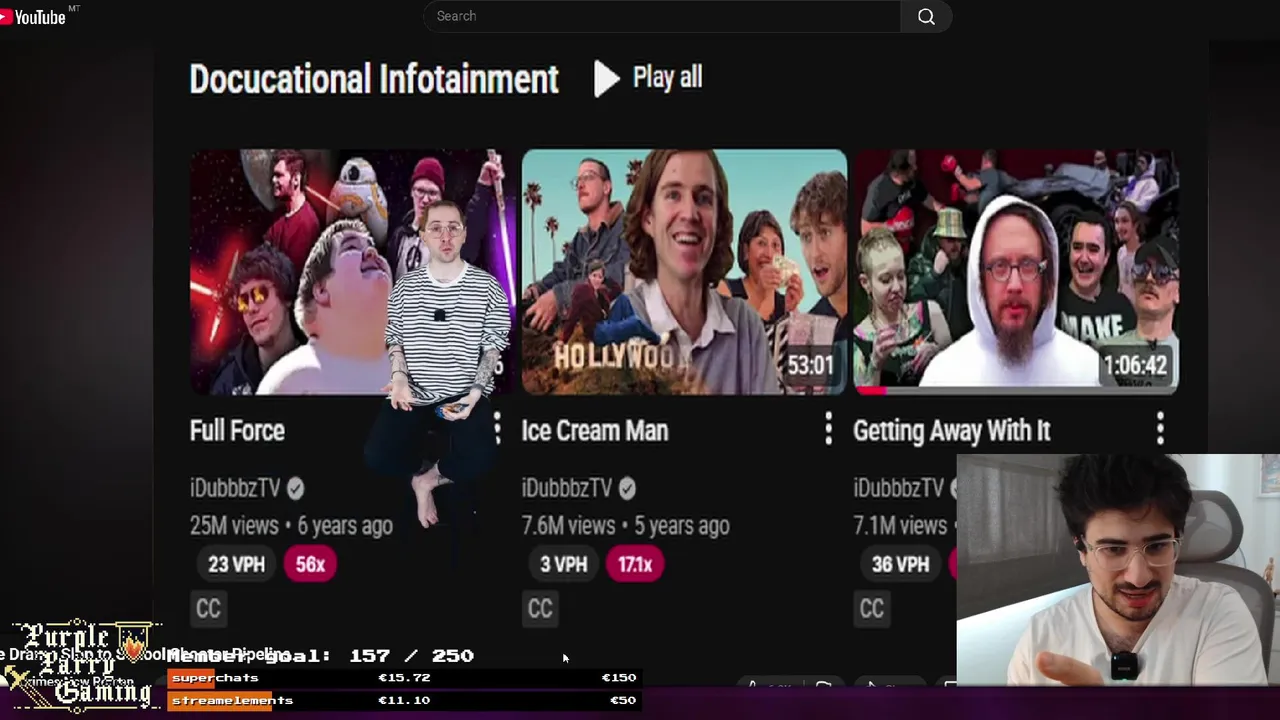1280x720 pixels.
Task: Click the '7.6M views • 5 years ago' text
Action: (x=625, y=526)
